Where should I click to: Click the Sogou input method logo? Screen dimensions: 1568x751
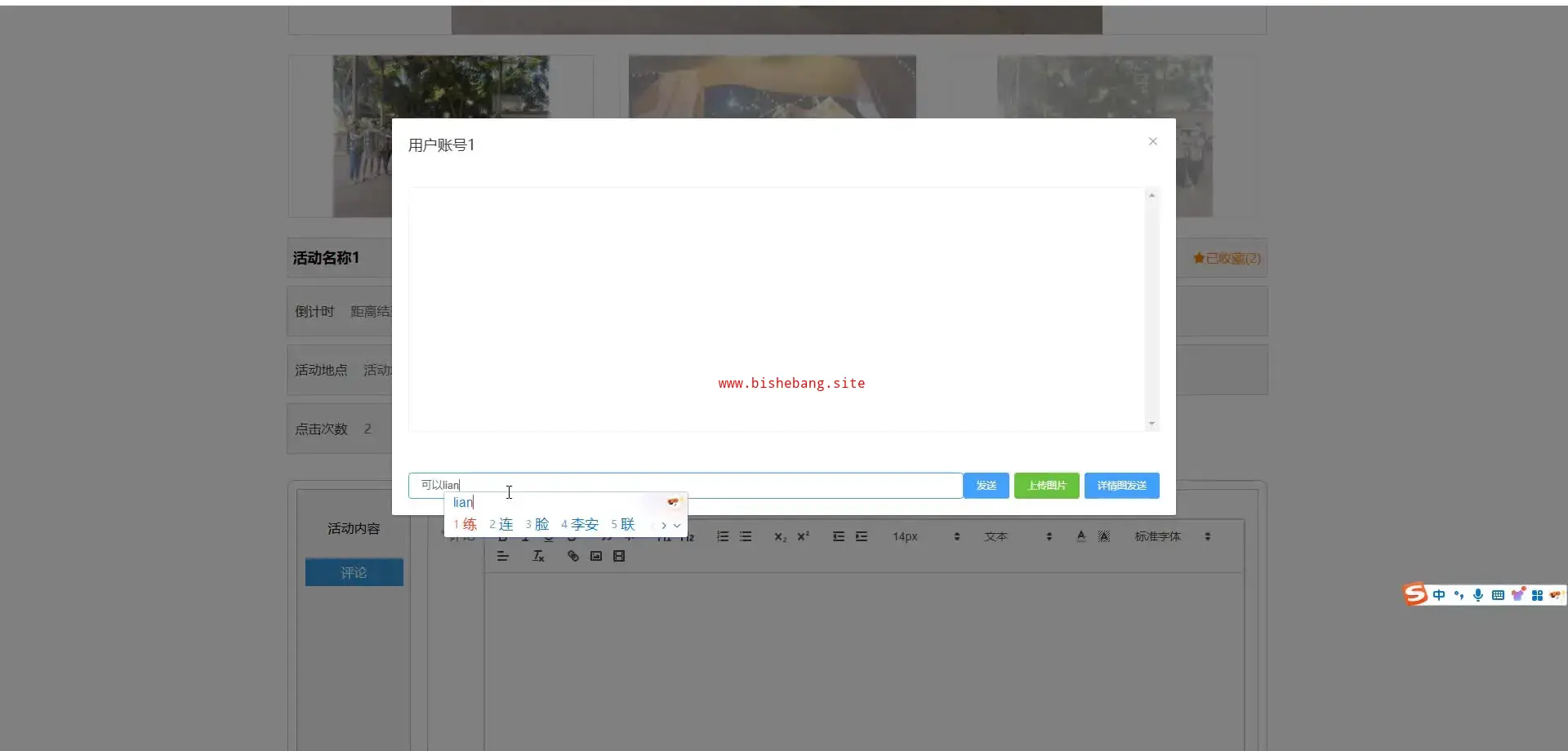coord(1415,594)
